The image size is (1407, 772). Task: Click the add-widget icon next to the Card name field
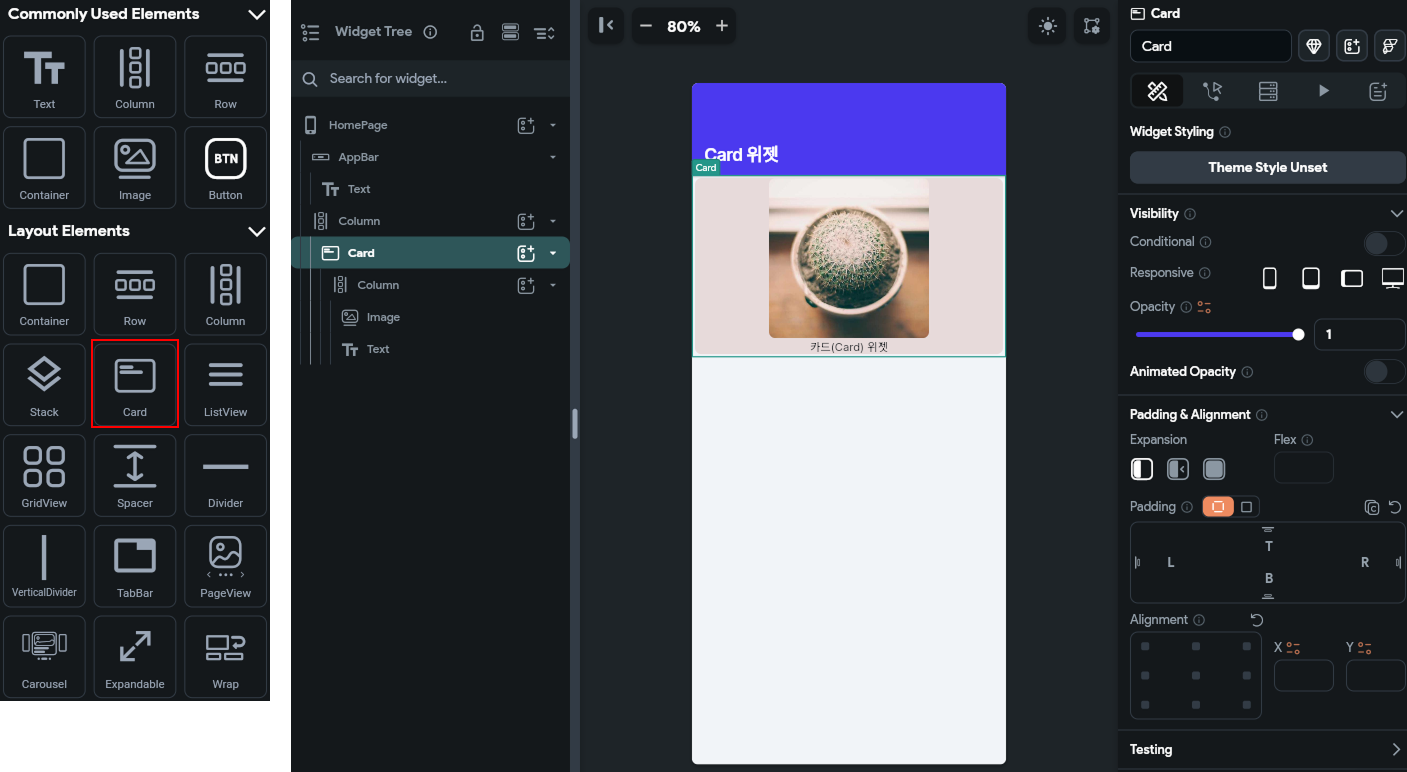coord(1352,46)
